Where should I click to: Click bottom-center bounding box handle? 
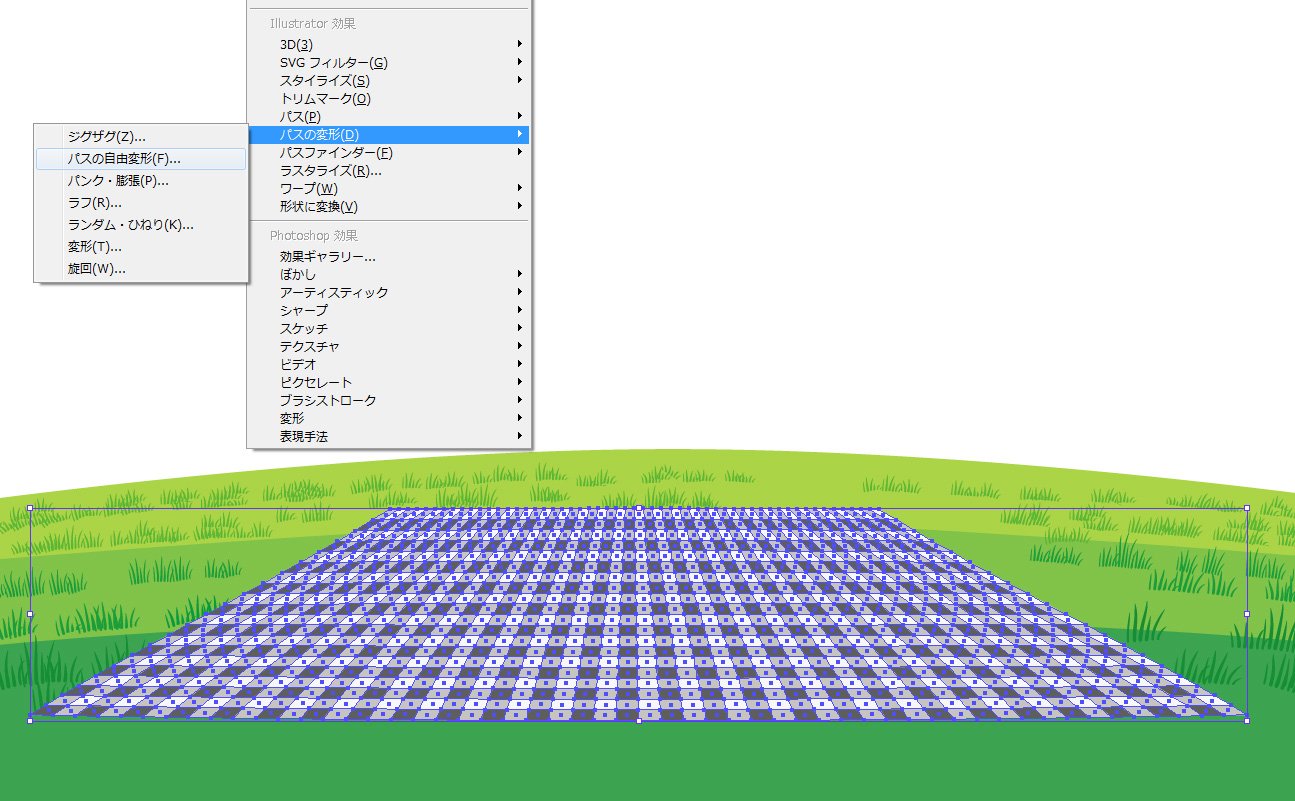pos(638,720)
